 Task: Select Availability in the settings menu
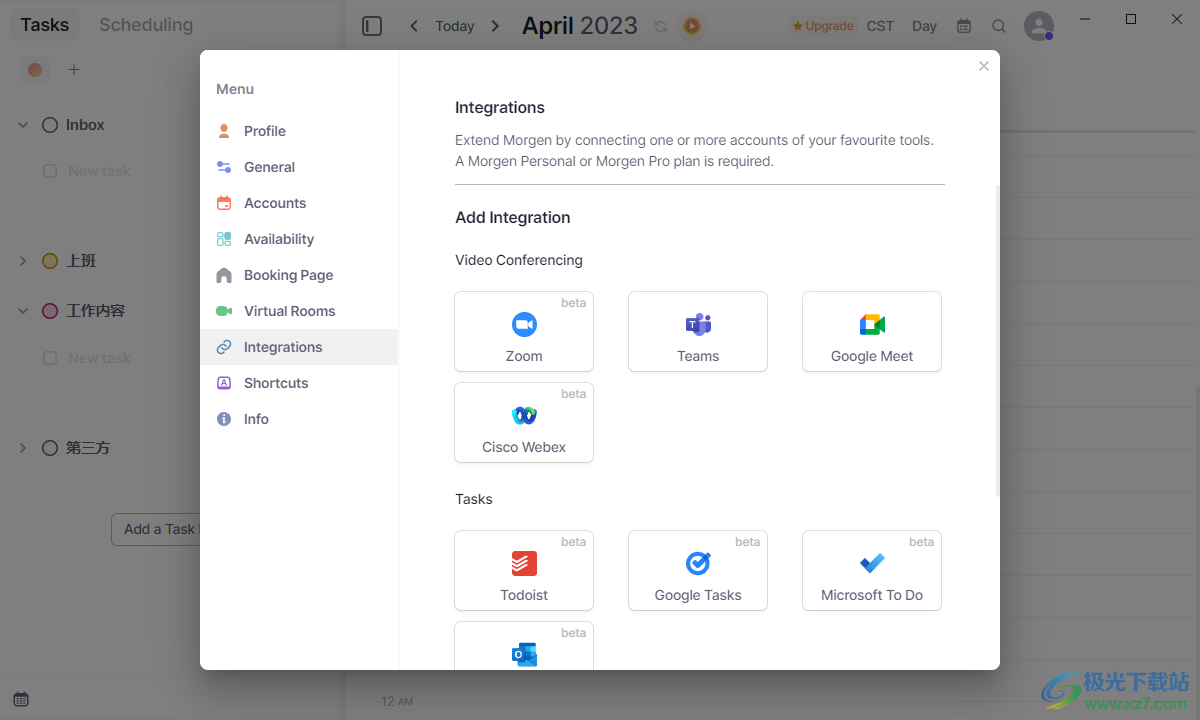coord(299,239)
